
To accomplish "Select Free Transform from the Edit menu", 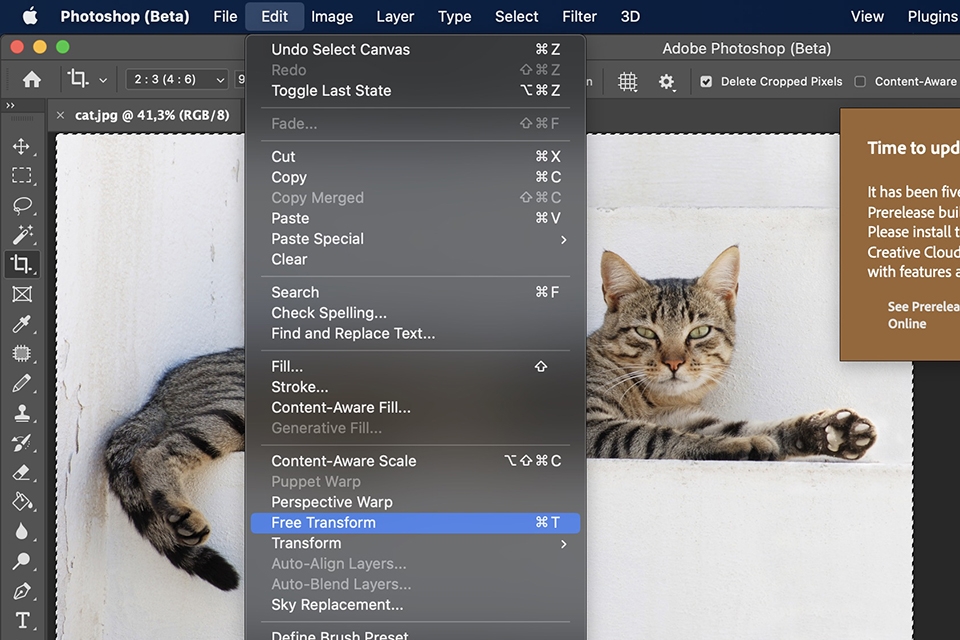I will coord(323,522).
